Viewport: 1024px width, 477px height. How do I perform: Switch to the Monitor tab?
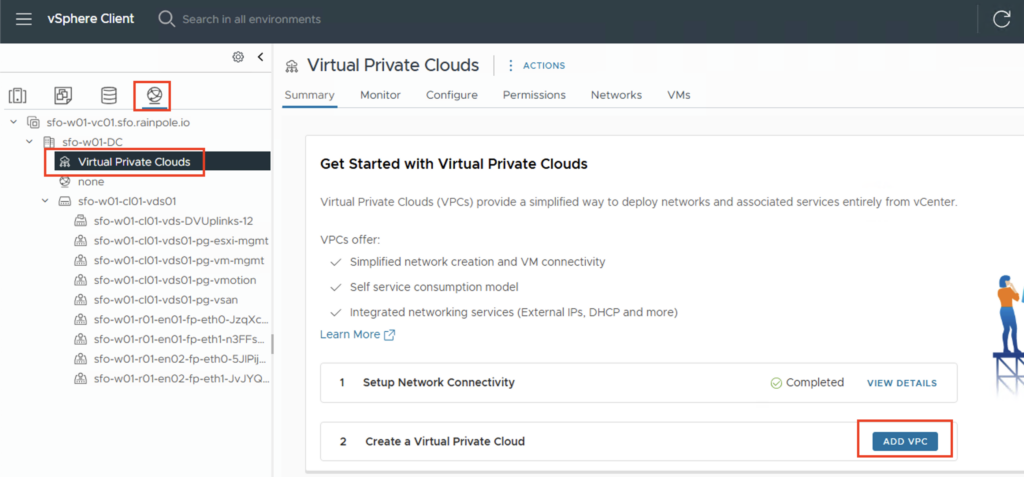point(380,95)
